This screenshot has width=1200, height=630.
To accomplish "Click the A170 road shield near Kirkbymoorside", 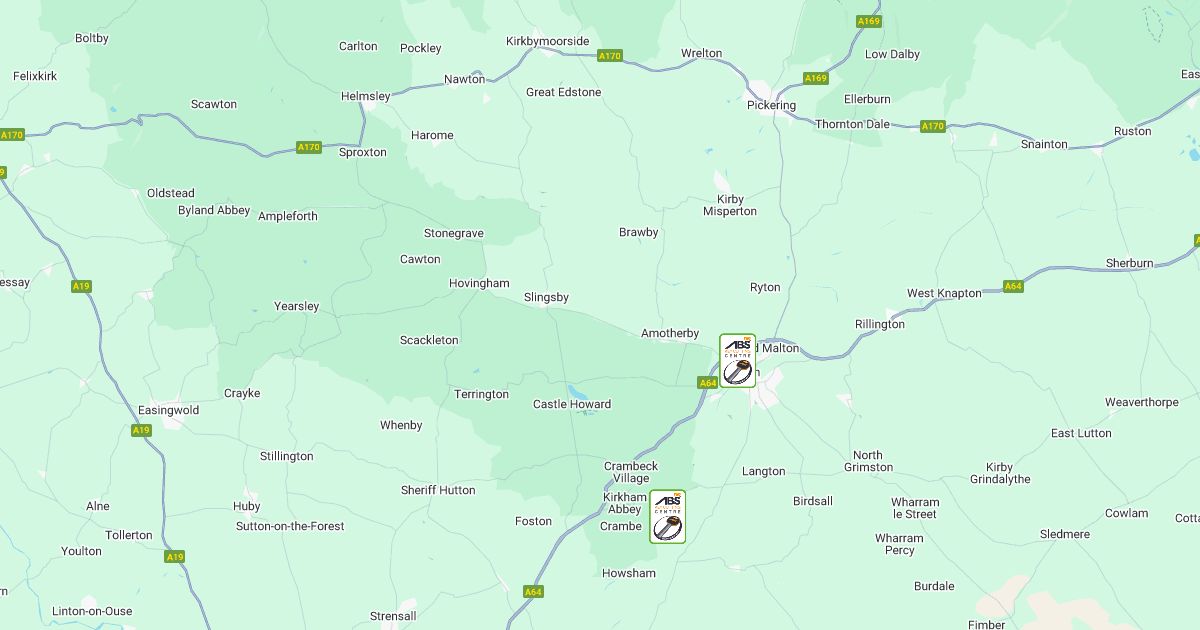I will [x=610, y=56].
